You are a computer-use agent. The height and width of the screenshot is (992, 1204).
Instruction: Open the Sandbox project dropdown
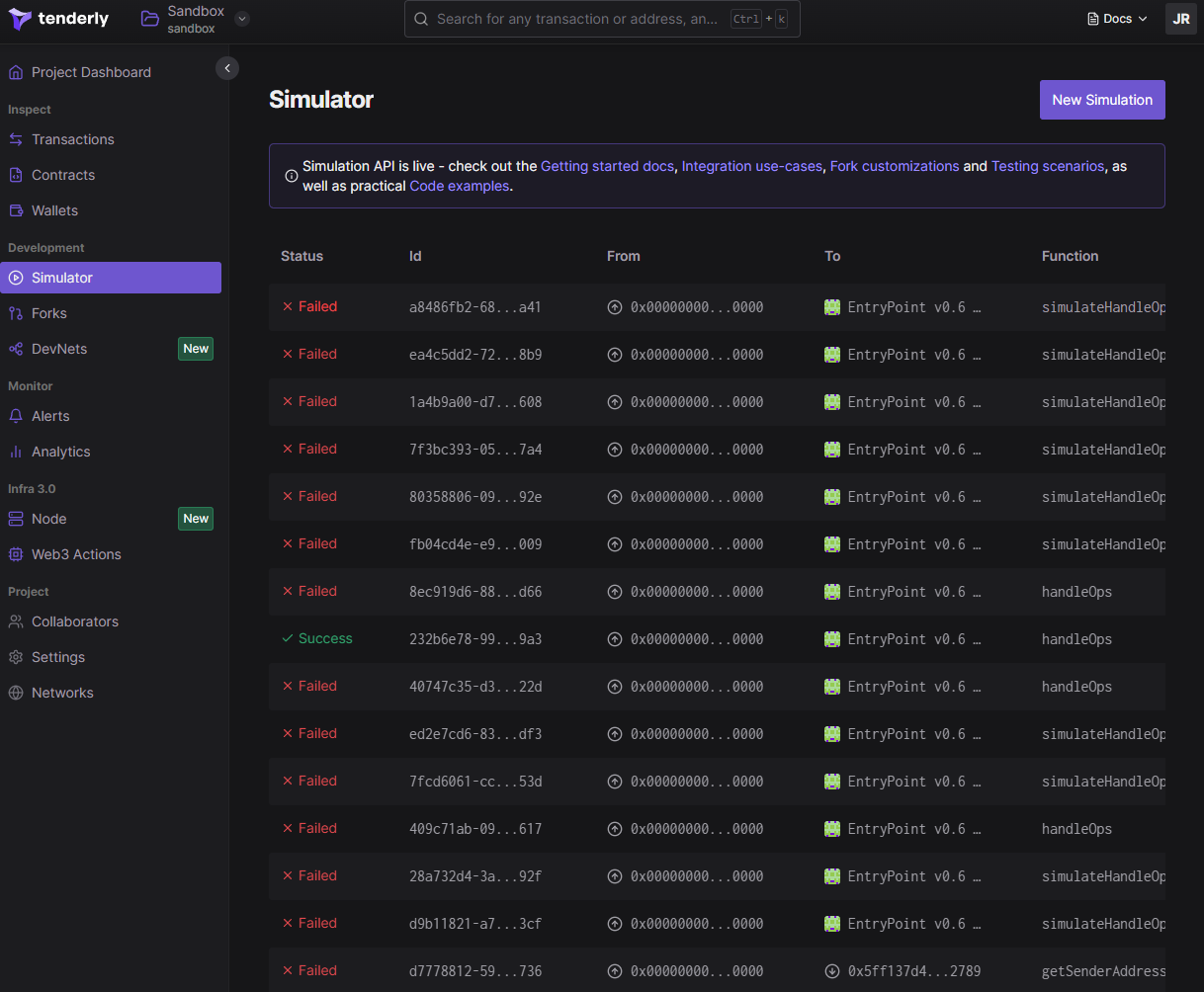point(243,19)
